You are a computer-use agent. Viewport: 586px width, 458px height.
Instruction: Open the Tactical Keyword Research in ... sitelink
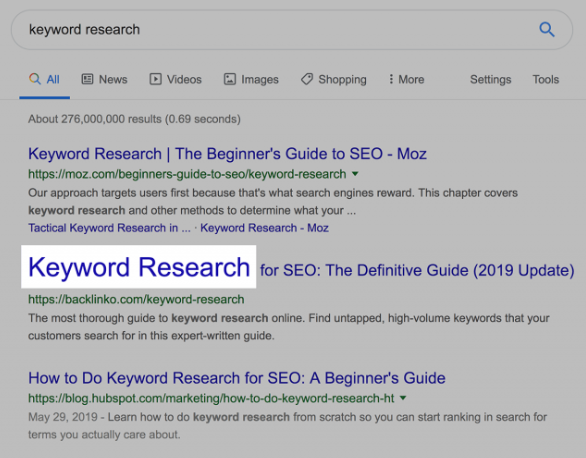[110, 228]
